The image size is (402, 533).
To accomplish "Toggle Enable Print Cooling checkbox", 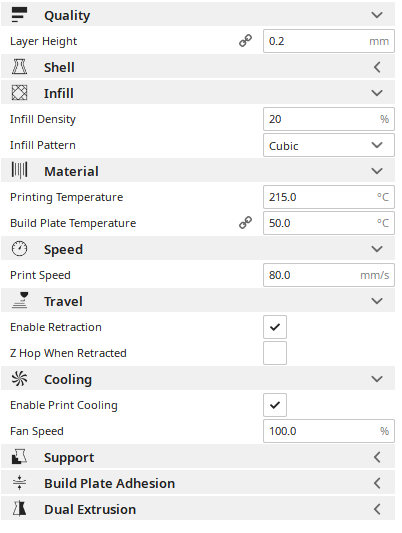I will [275, 405].
